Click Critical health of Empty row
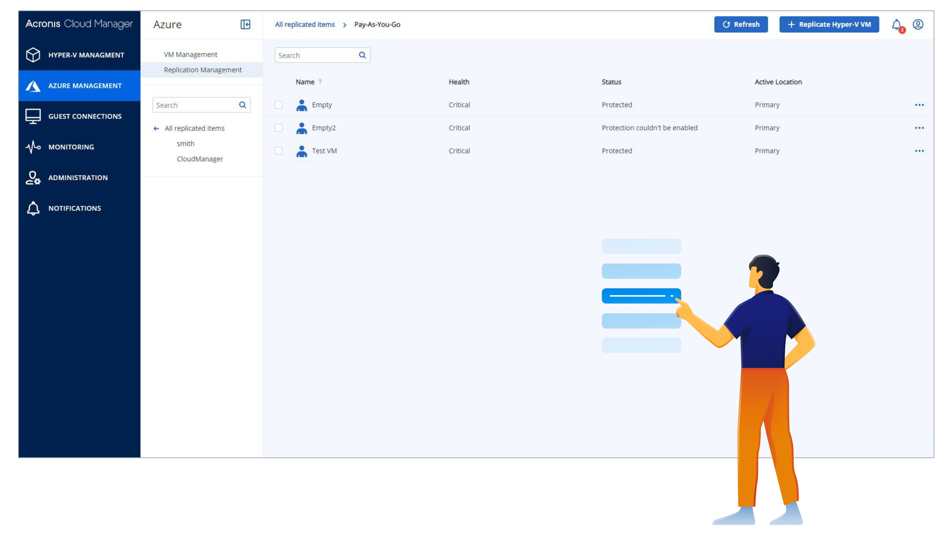The image size is (950, 541). click(x=459, y=105)
